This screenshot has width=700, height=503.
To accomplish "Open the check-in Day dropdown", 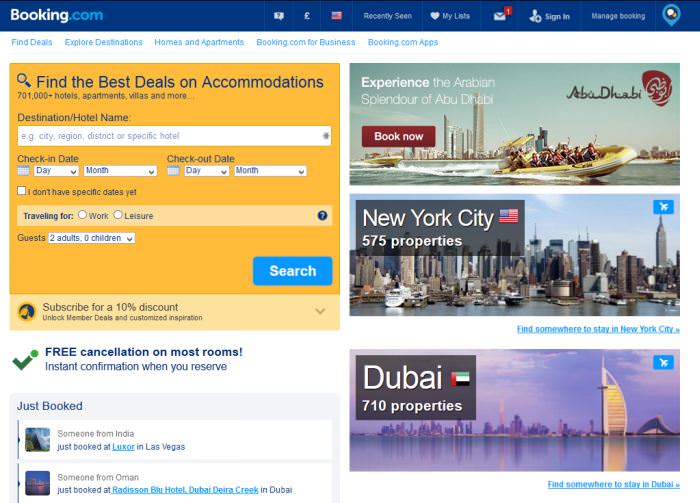I will click(56, 170).
